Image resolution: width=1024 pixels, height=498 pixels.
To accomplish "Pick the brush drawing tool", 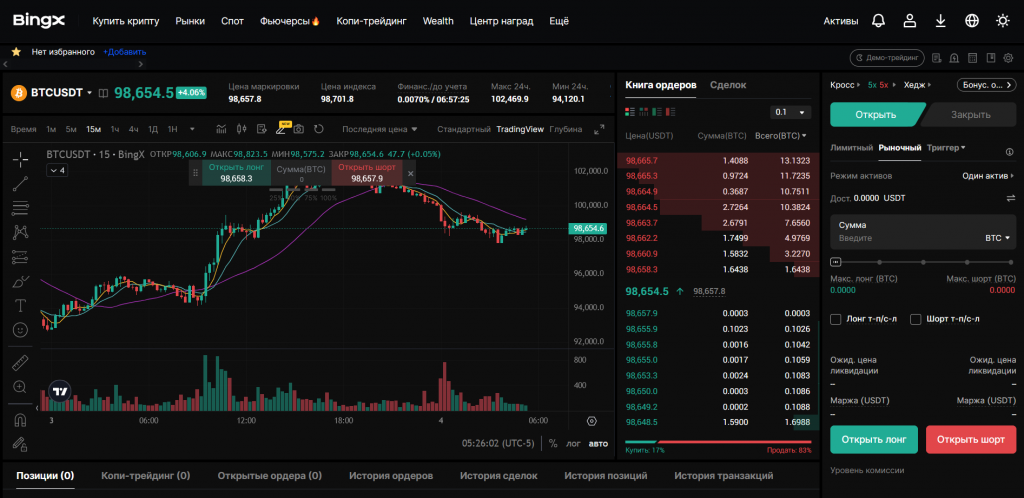I will (20, 281).
